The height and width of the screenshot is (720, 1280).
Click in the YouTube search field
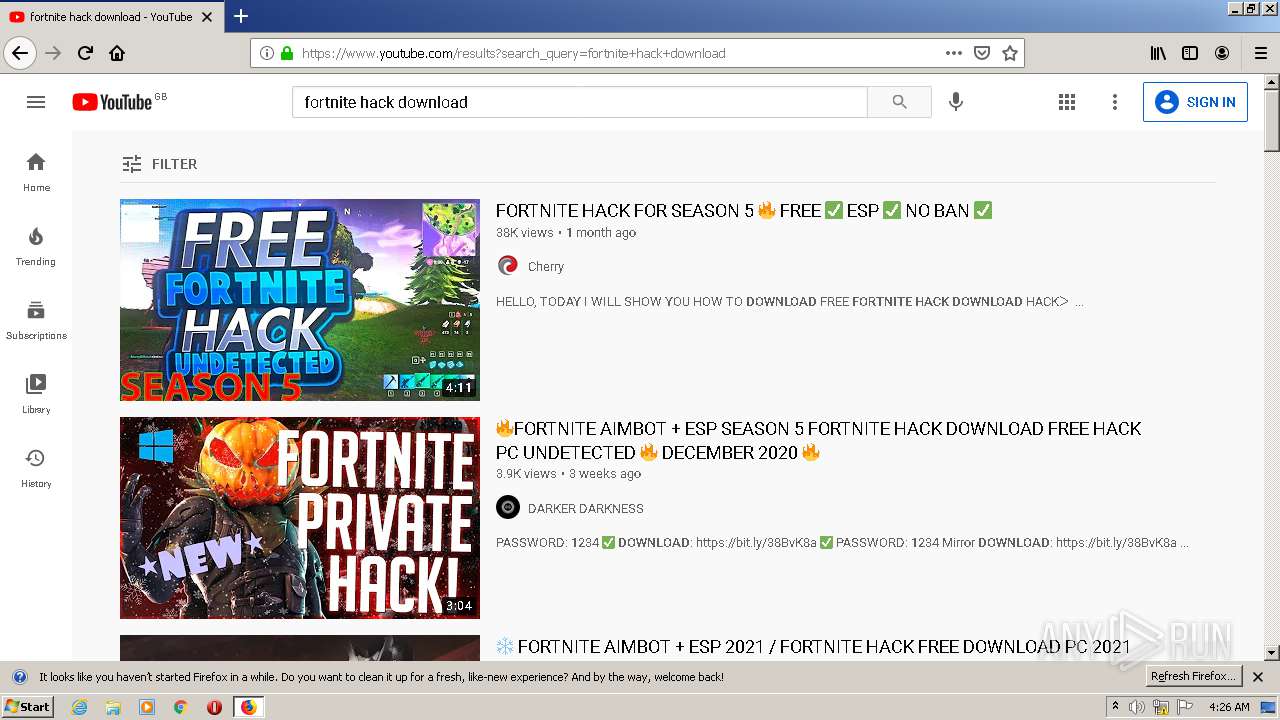[x=580, y=102]
